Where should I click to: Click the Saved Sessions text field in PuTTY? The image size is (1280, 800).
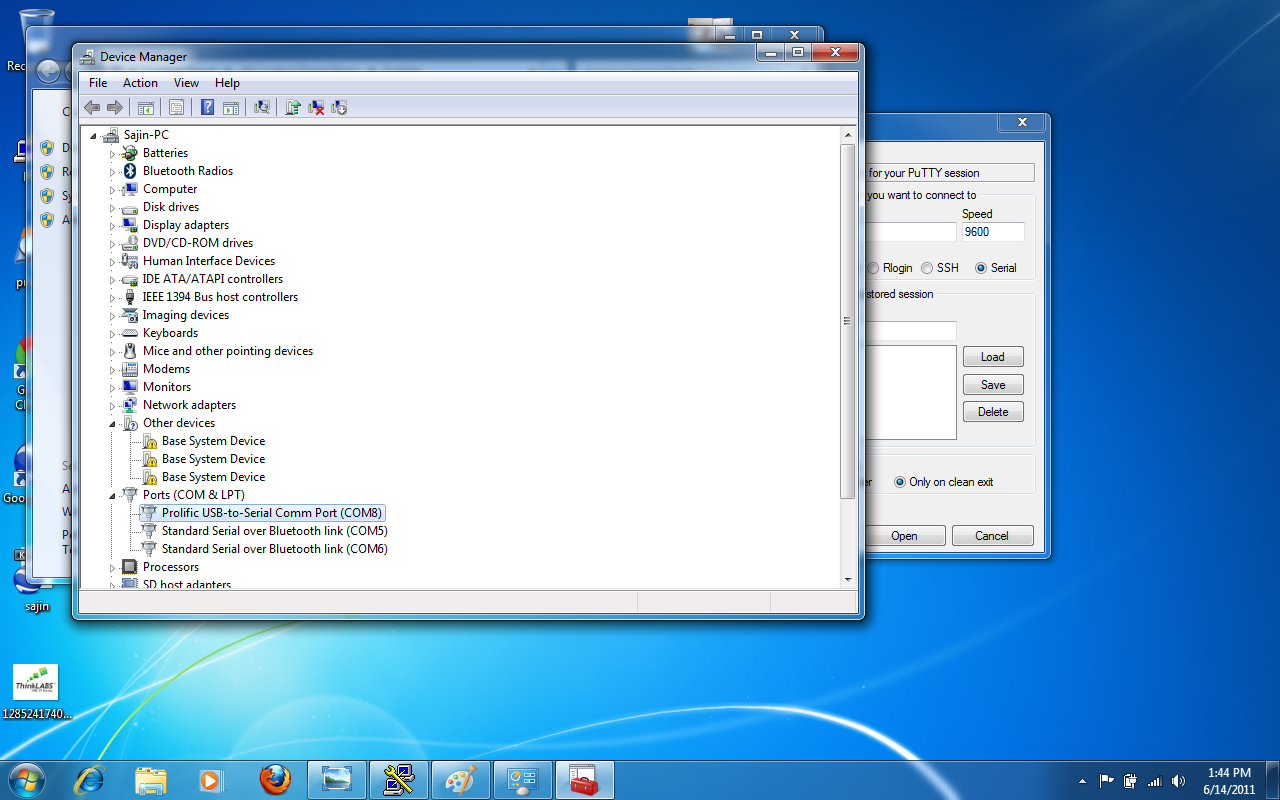(x=910, y=331)
